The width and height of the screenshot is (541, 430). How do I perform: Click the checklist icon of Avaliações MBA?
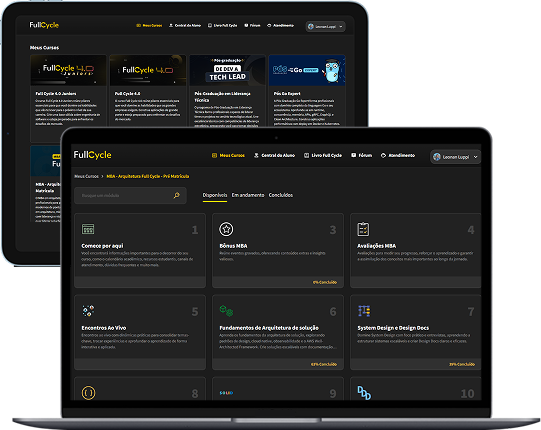point(363,229)
